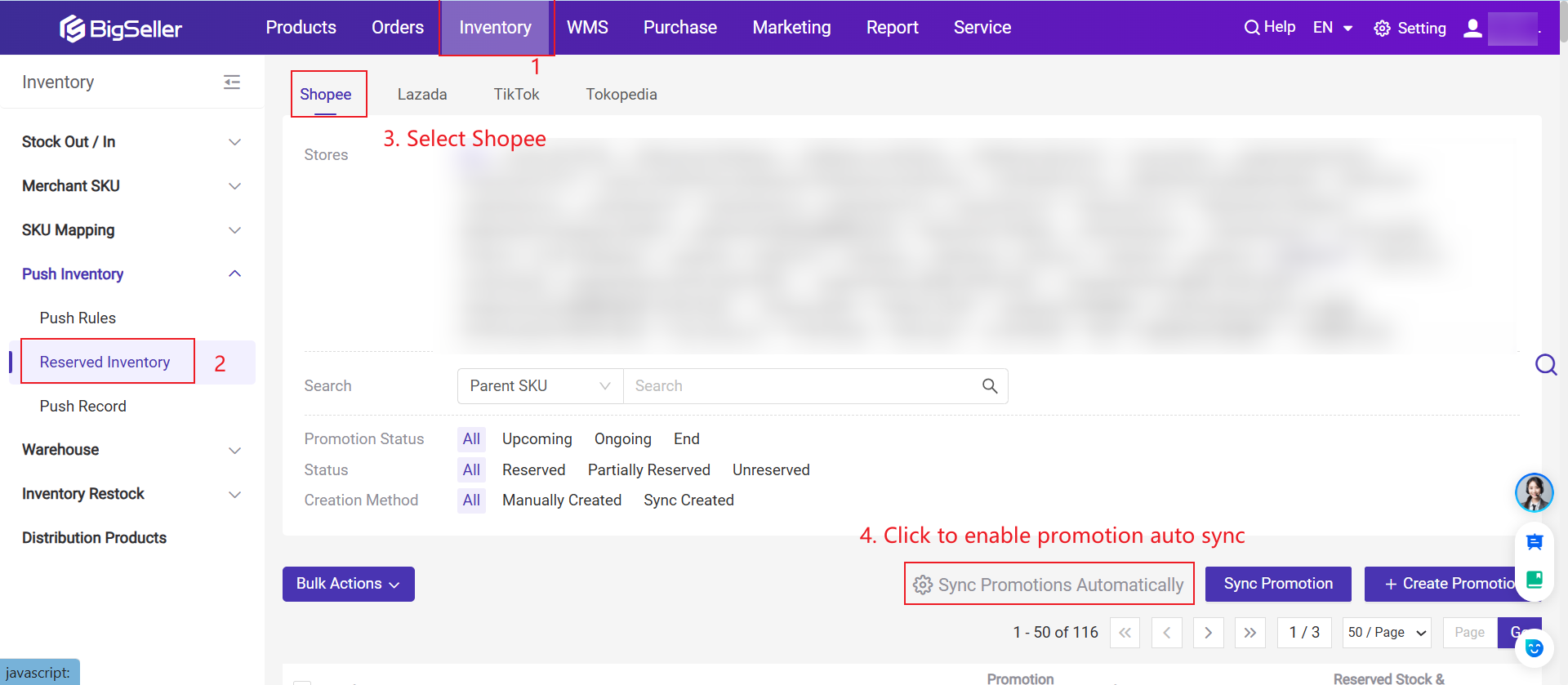
Task: Open Distribution Products in sidebar
Action: tap(94, 538)
